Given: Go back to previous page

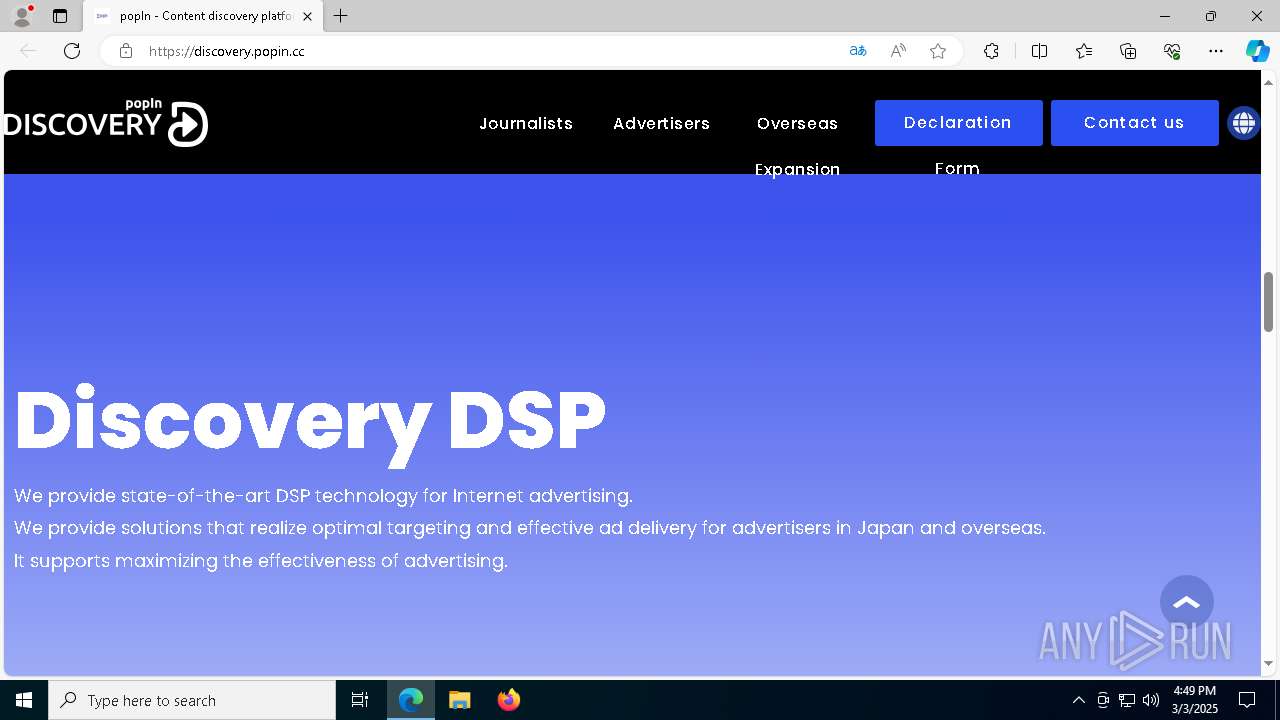Looking at the screenshot, I should [28, 51].
